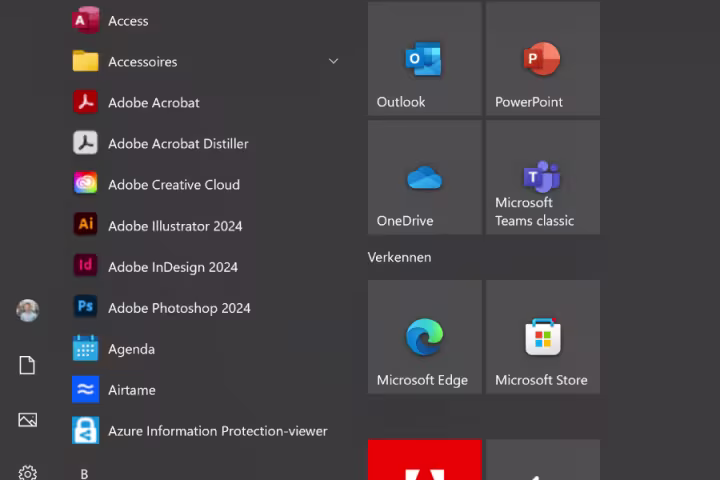This screenshot has height=480, width=720.
Task: Open Pictures from the sidebar image icon
Action: (28, 420)
